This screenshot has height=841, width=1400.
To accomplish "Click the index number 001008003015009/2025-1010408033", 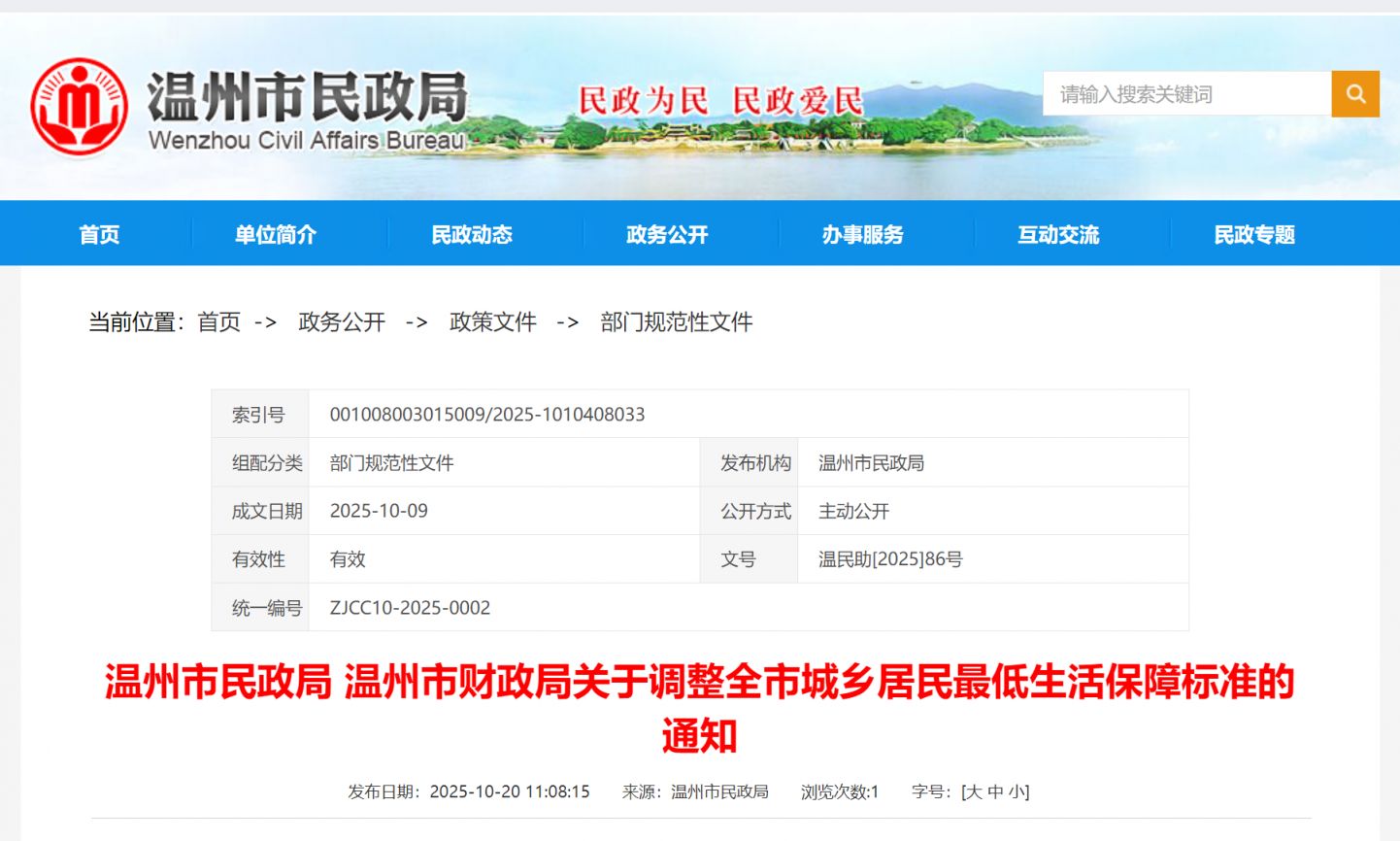I will tap(485, 415).
